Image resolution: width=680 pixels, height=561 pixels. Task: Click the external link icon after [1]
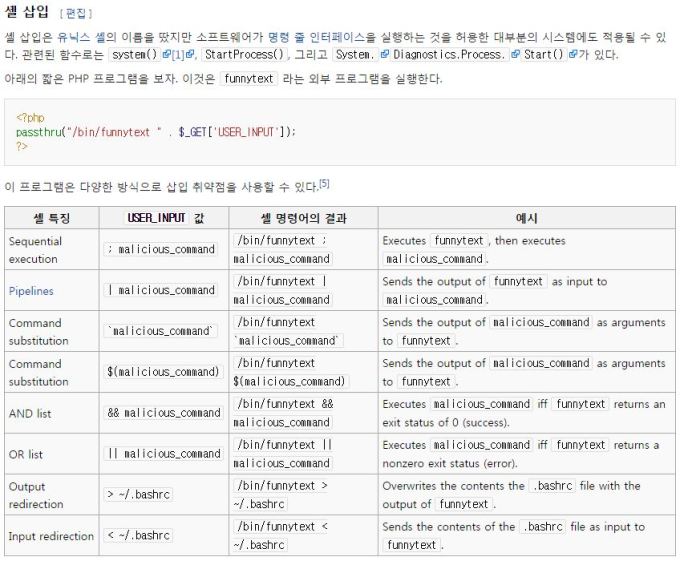click(x=189, y=55)
